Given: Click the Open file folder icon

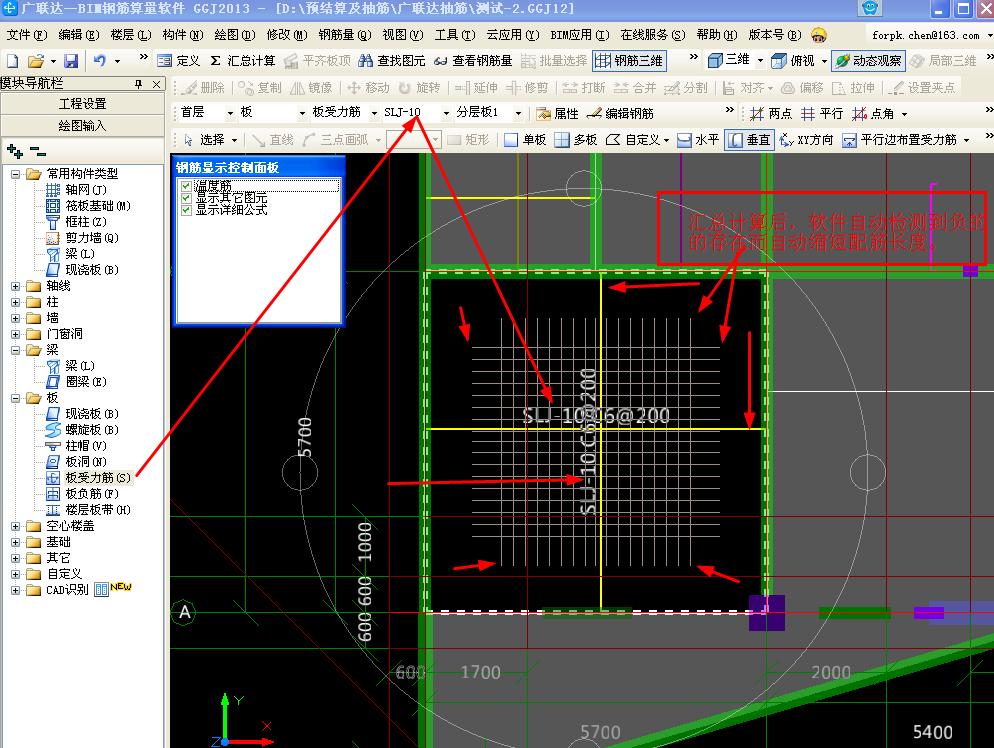Looking at the screenshot, I should [36, 61].
